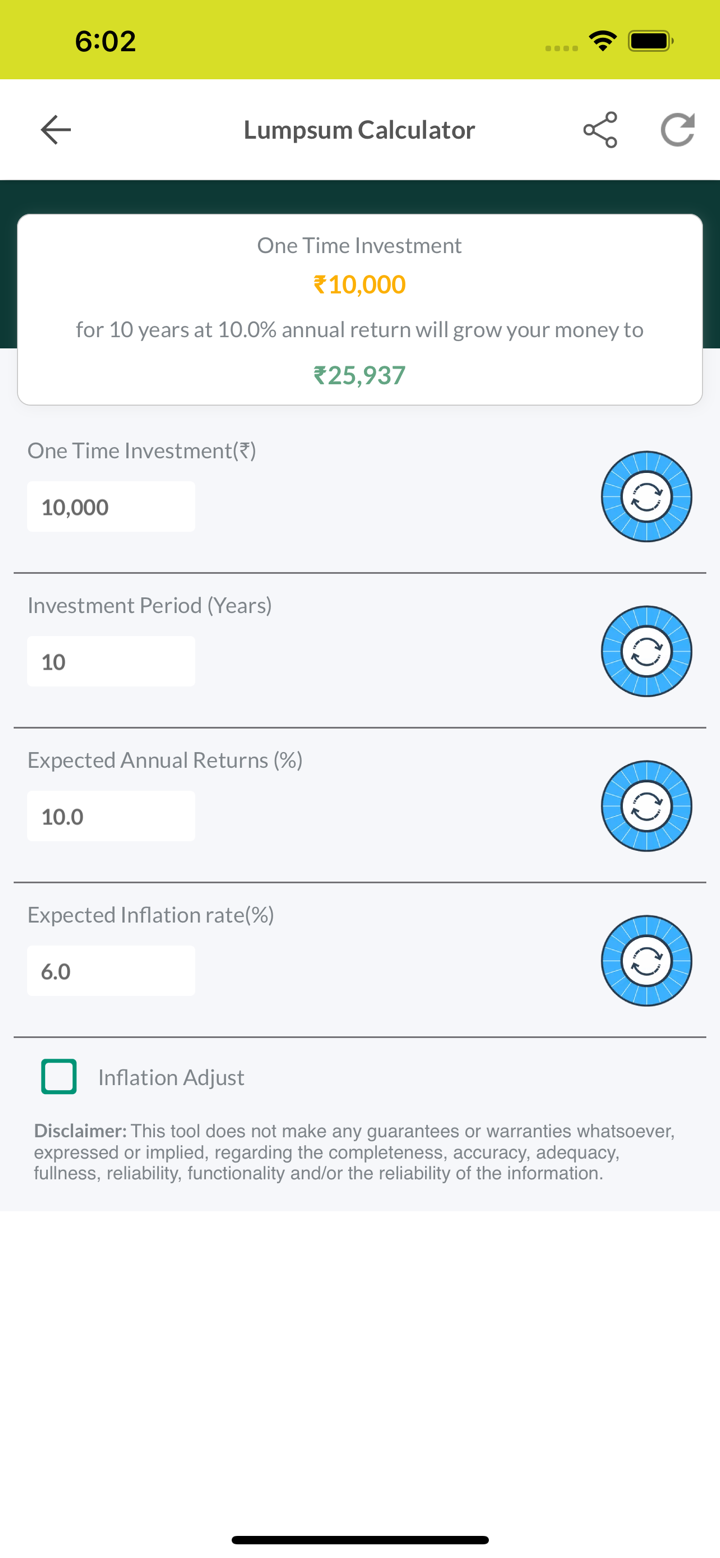Image resolution: width=720 pixels, height=1558 pixels.
Task: Tap the 6:02 clock in status bar
Action: click(105, 41)
